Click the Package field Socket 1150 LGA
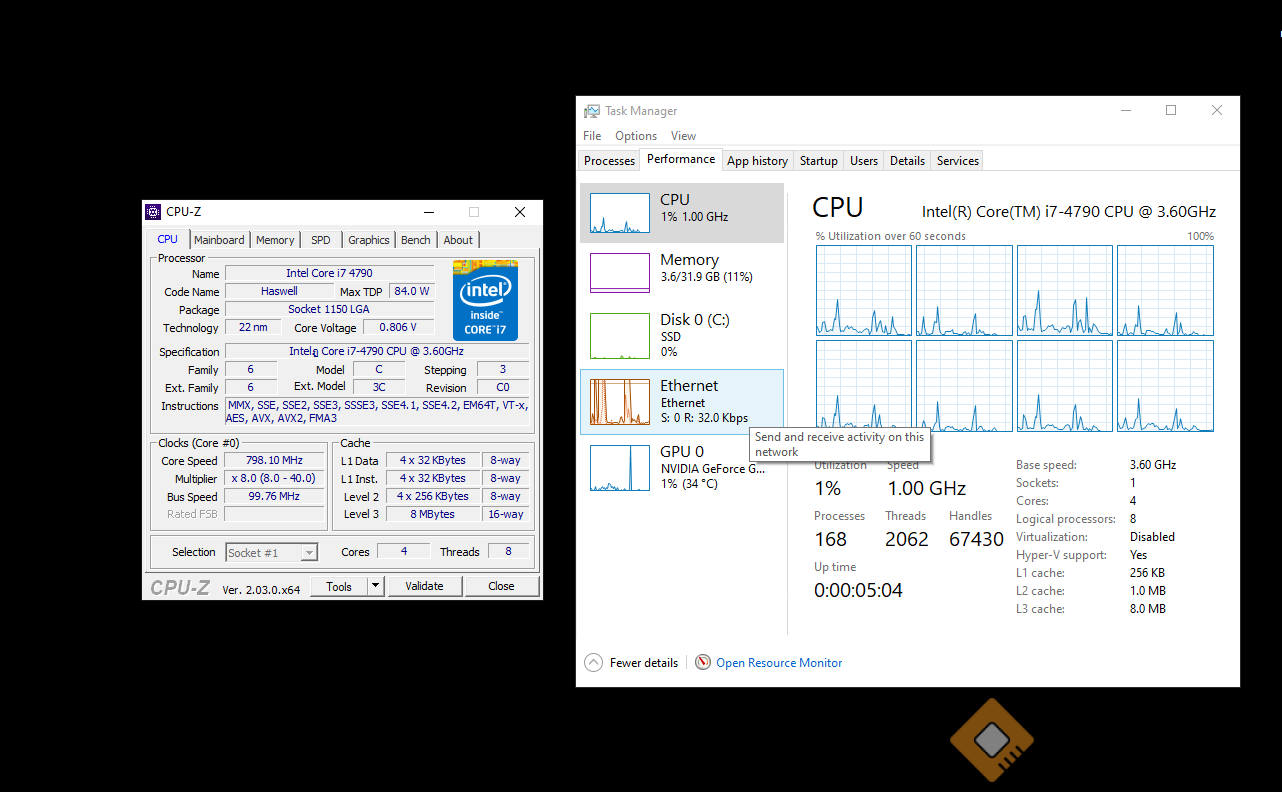Screen dimensions: 1282x792 point(329,309)
